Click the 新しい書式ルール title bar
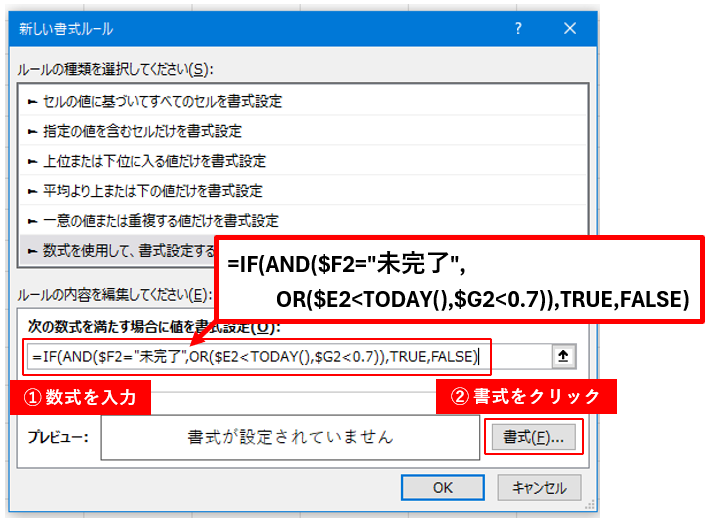The height and width of the screenshot is (522, 714). [250, 30]
